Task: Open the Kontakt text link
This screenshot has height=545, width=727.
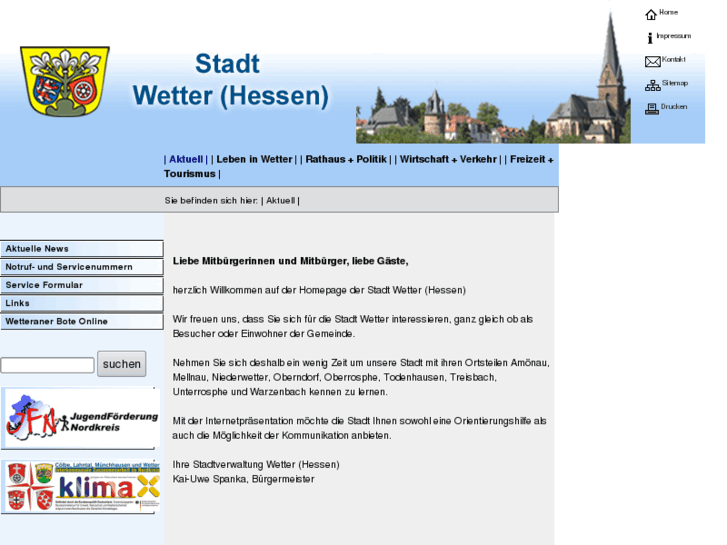Action: click(673, 59)
